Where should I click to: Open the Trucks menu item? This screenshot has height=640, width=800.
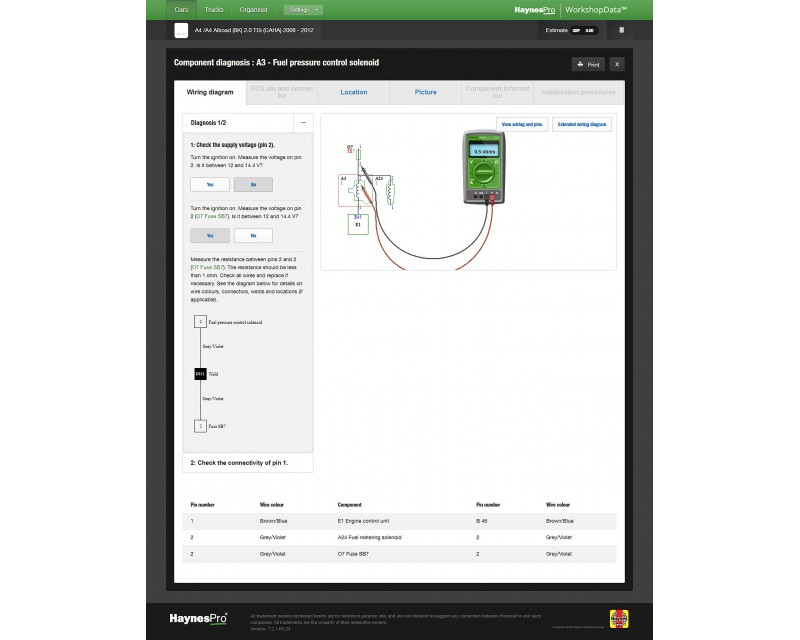214,9
